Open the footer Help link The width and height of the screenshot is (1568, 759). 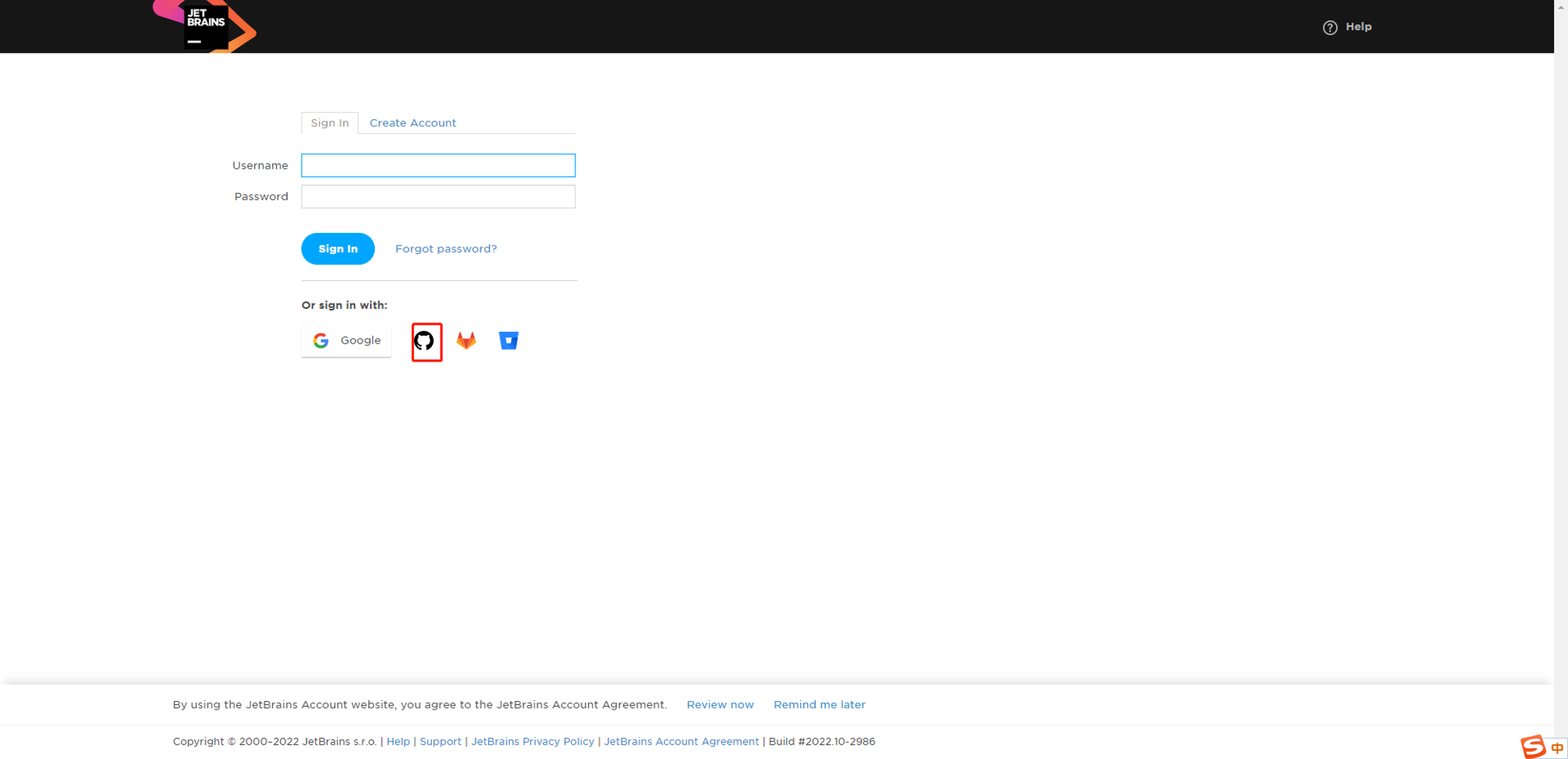click(x=397, y=742)
